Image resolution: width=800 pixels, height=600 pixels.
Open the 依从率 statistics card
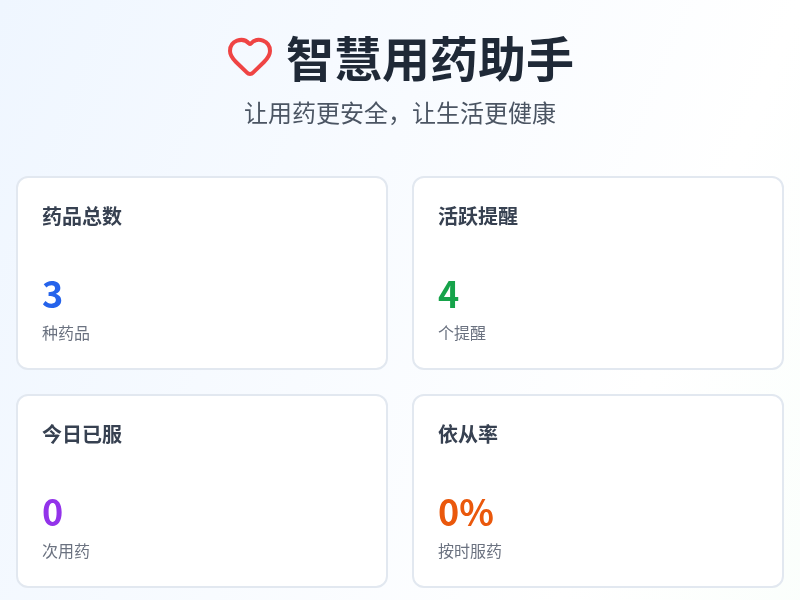pyautogui.click(x=597, y=490)
